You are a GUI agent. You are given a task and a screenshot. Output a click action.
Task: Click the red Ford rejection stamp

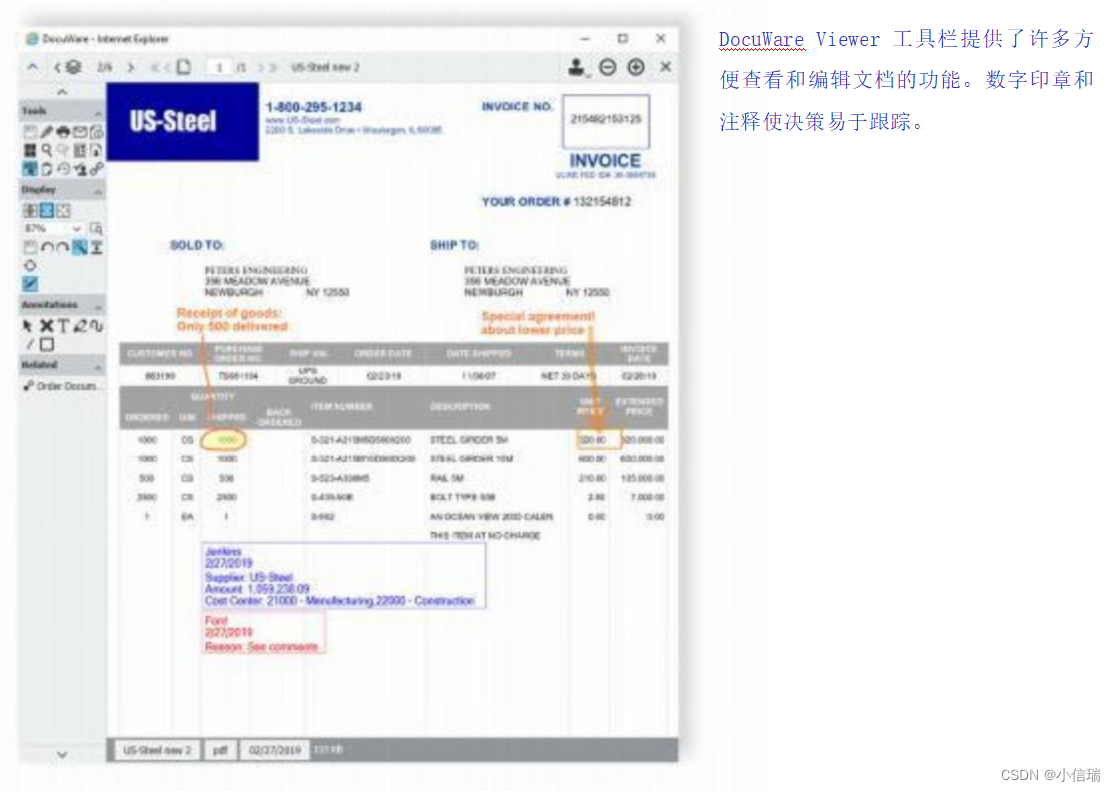pyautogui.click(x=263, y=632)
